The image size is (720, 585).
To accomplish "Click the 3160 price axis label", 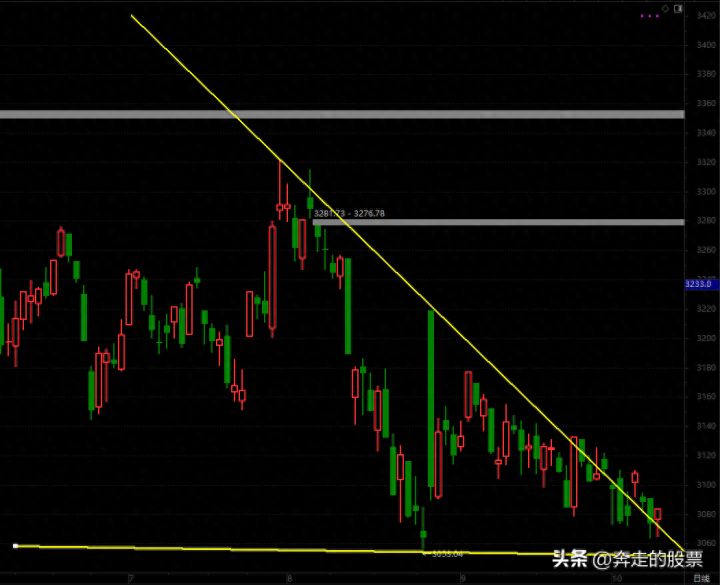I will [706, 396].
